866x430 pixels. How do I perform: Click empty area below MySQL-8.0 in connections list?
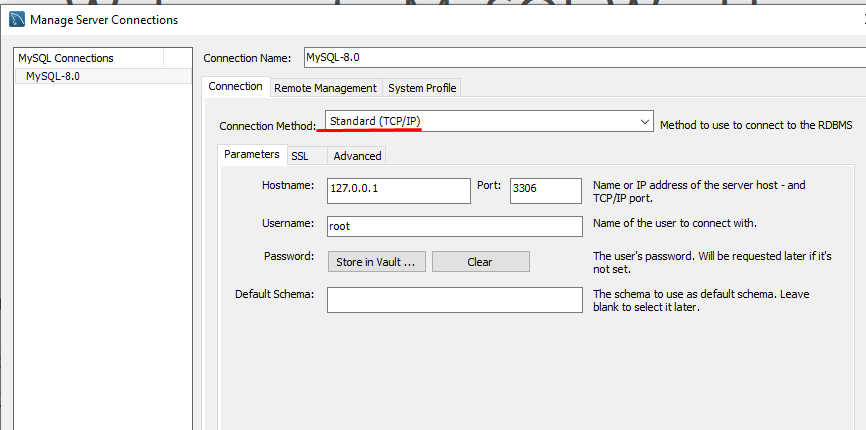tap(102, 250)
